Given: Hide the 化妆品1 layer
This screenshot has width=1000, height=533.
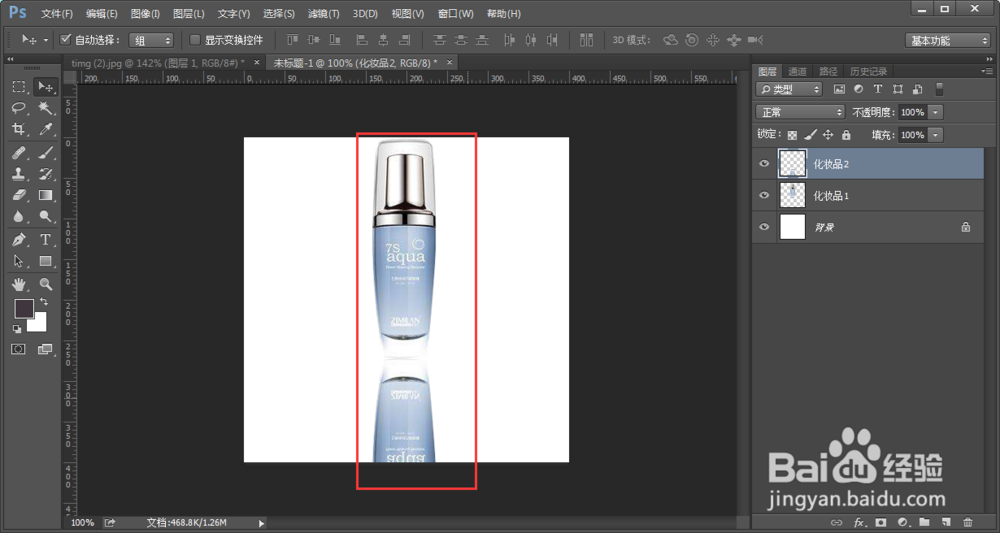Looking at the screenshot, I should (764, 195).
